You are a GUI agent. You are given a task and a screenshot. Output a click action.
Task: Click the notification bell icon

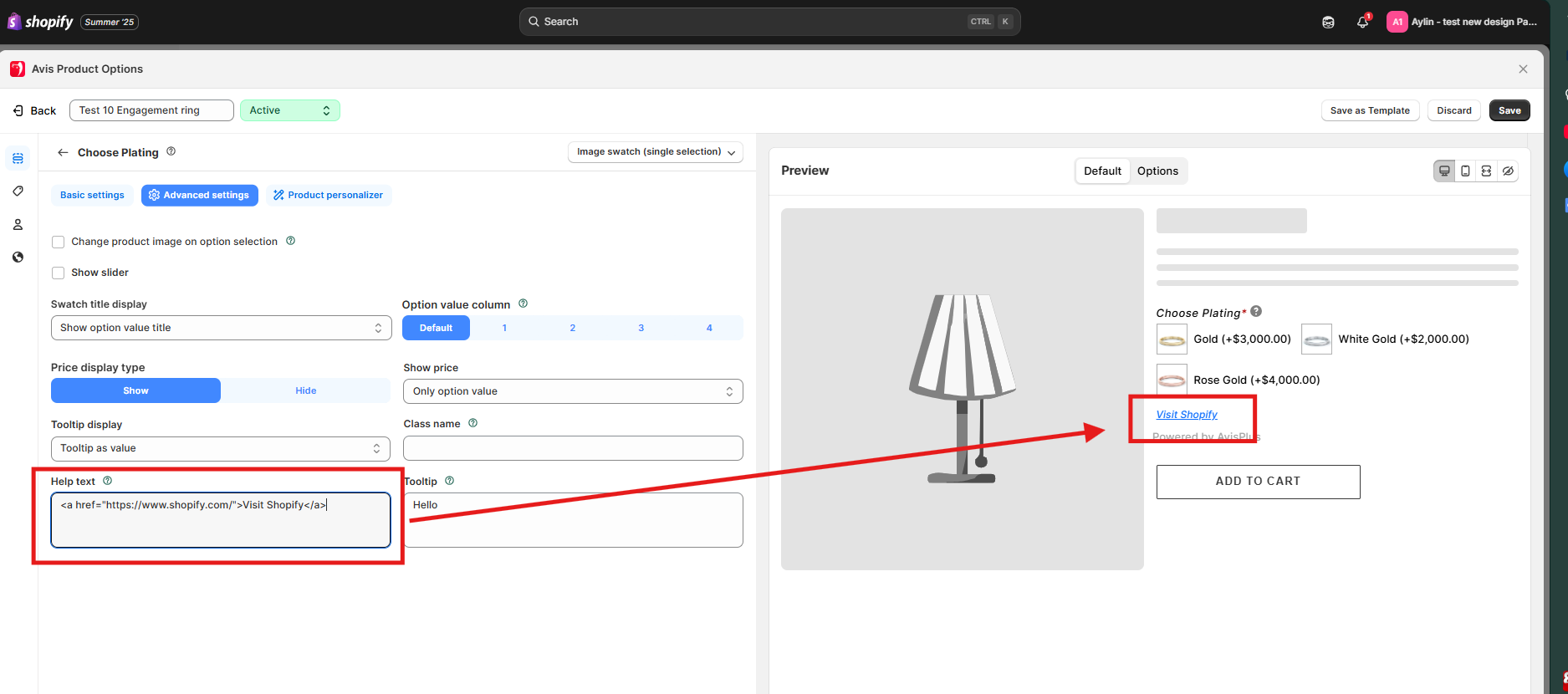click(x=1362, y=23)
